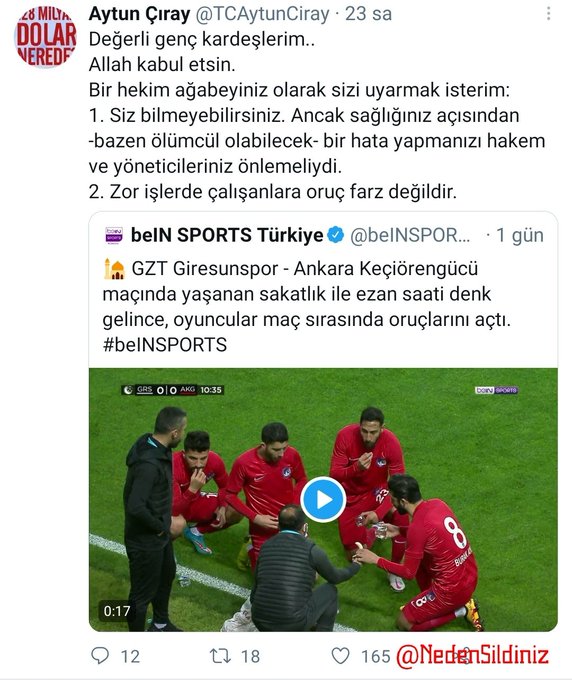Open the Aytun Çıray profile name
Image resolution: width=572 pixels, height=680 pixels.
pos(139,14)
